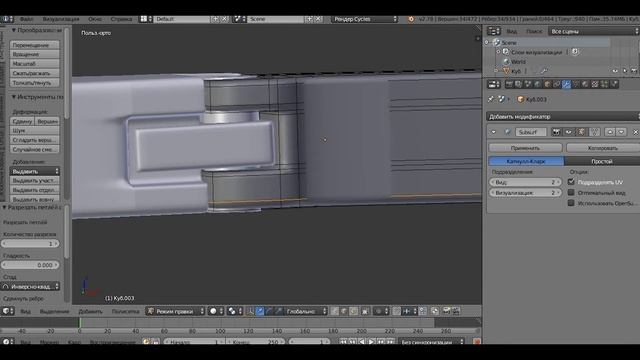This screenshot has width=640, height=360.
Task: Move Subsurf modifier down in stack
Action: pyautogui.click(x=621, y=132)
